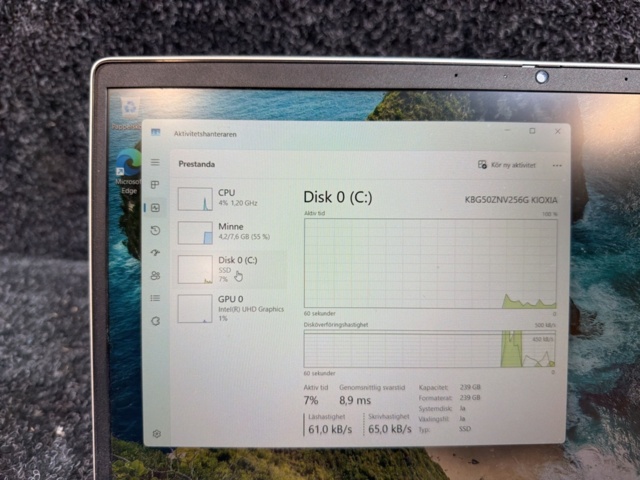Minimize the Aktivitetshanteraren window
The width and height of the screenshot is (640, 480).
coord(507,131)
